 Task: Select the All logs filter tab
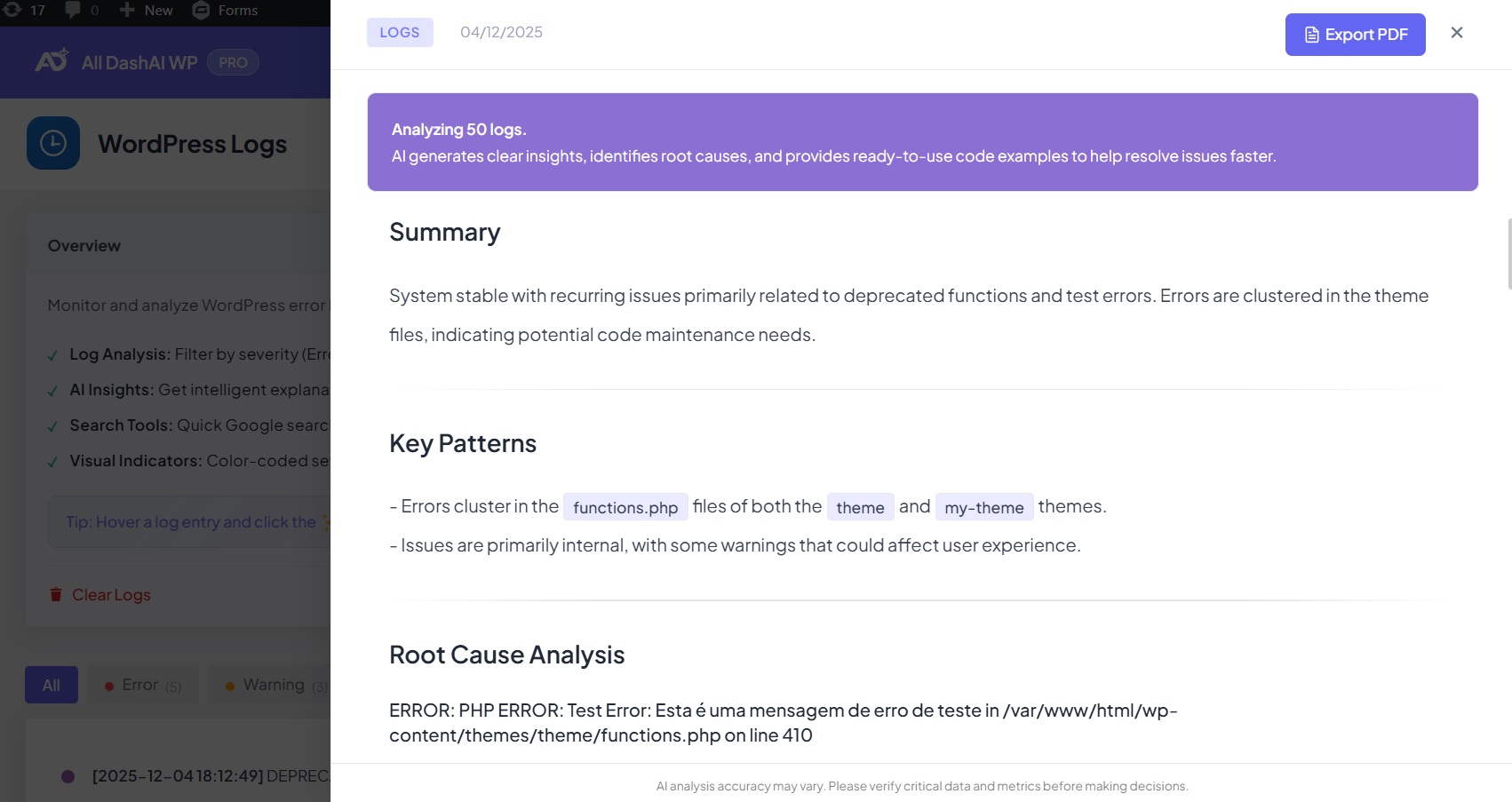[x=52, y=685]
